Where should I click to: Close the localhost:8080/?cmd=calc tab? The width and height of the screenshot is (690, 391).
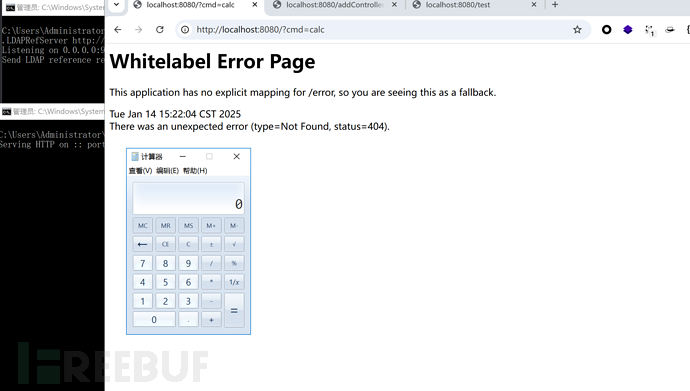255,5
